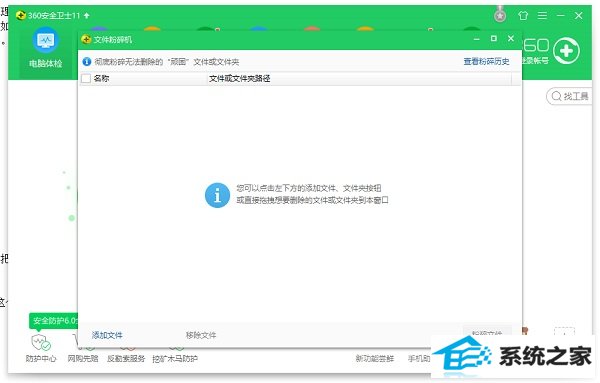The image size is (600, 383).
Task: Click 新功能尝鲜 at the bottom bar
Action: tap(375, 359)
